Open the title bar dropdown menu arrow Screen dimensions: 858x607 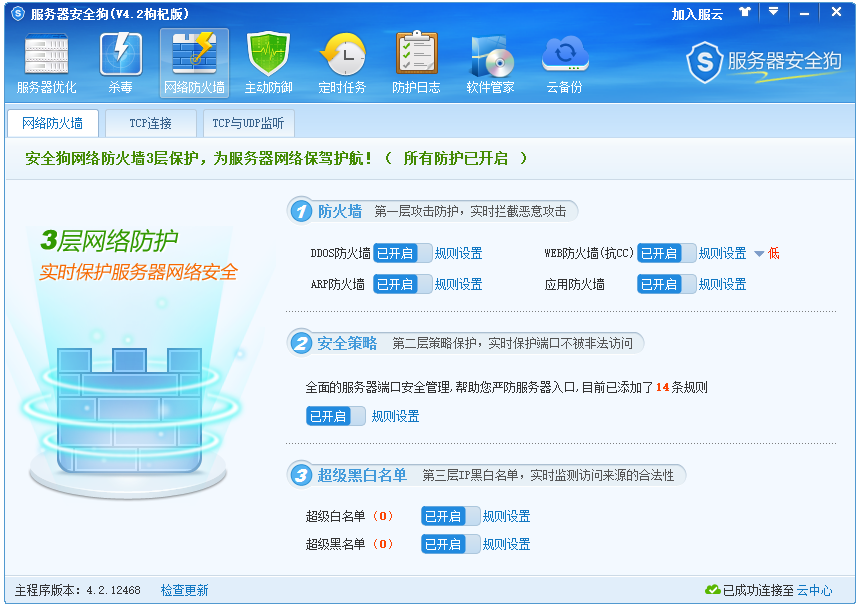pos(773,11)
